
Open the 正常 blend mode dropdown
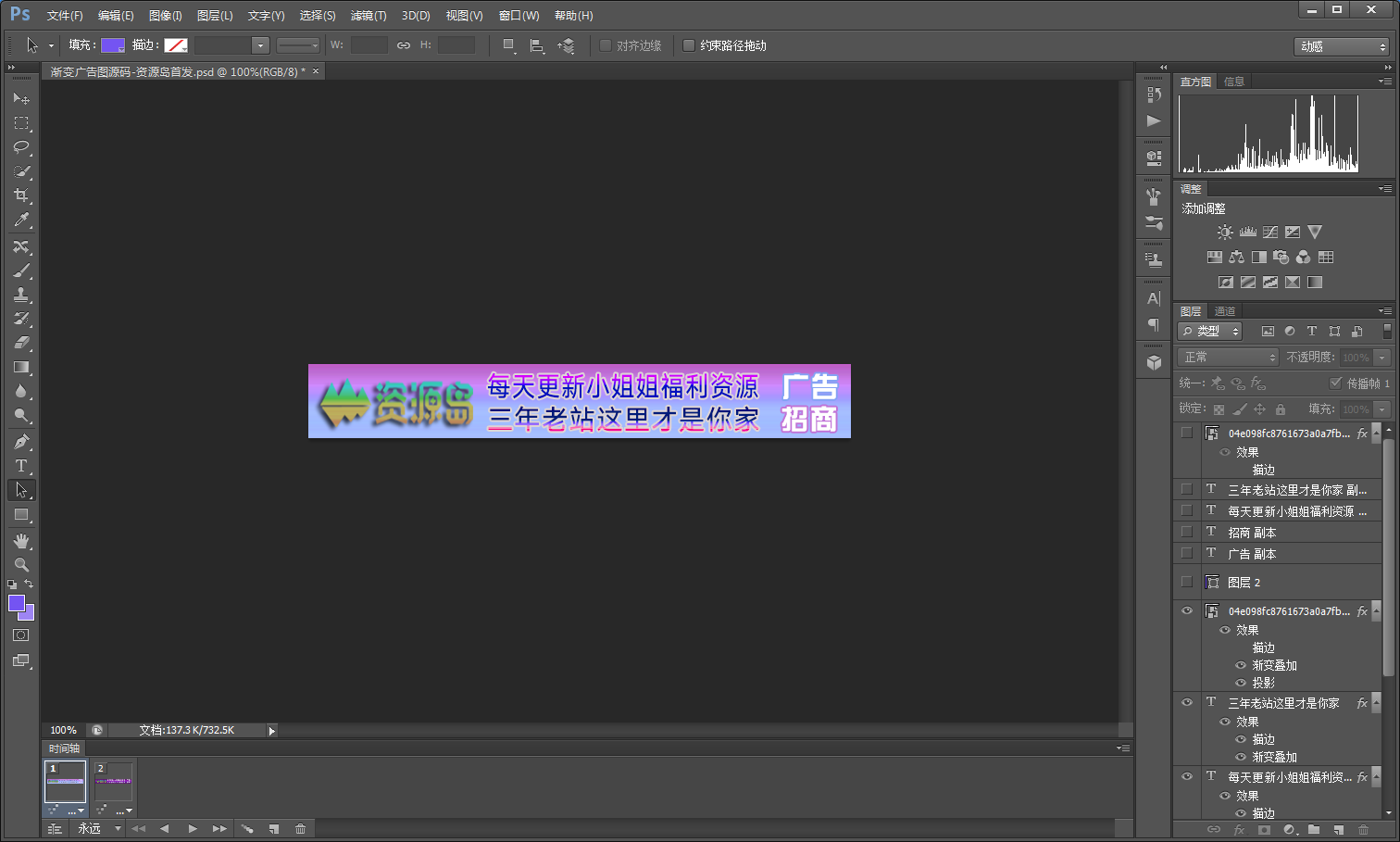point(1229,358)
